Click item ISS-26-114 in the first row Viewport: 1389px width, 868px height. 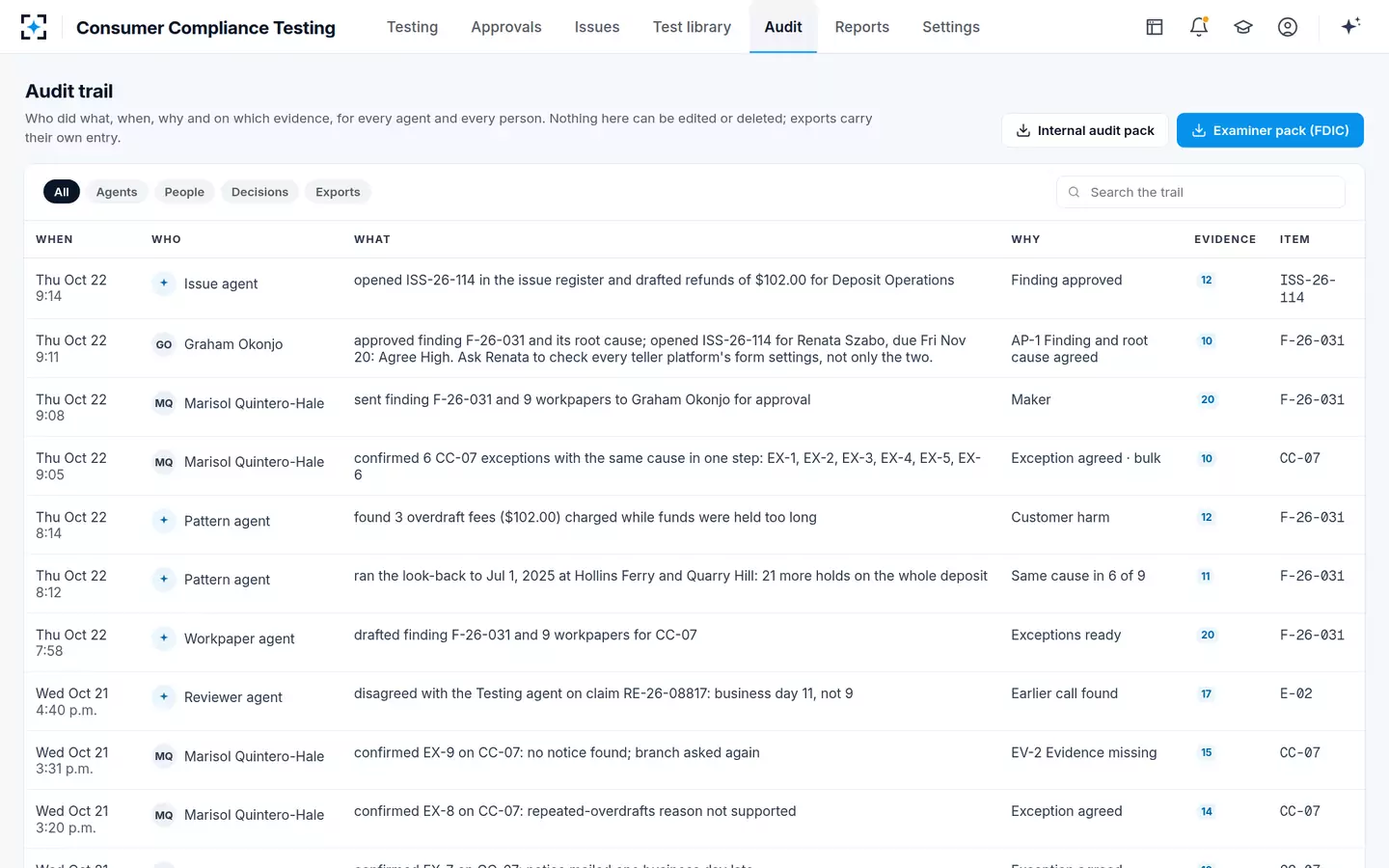(1308, 288)
